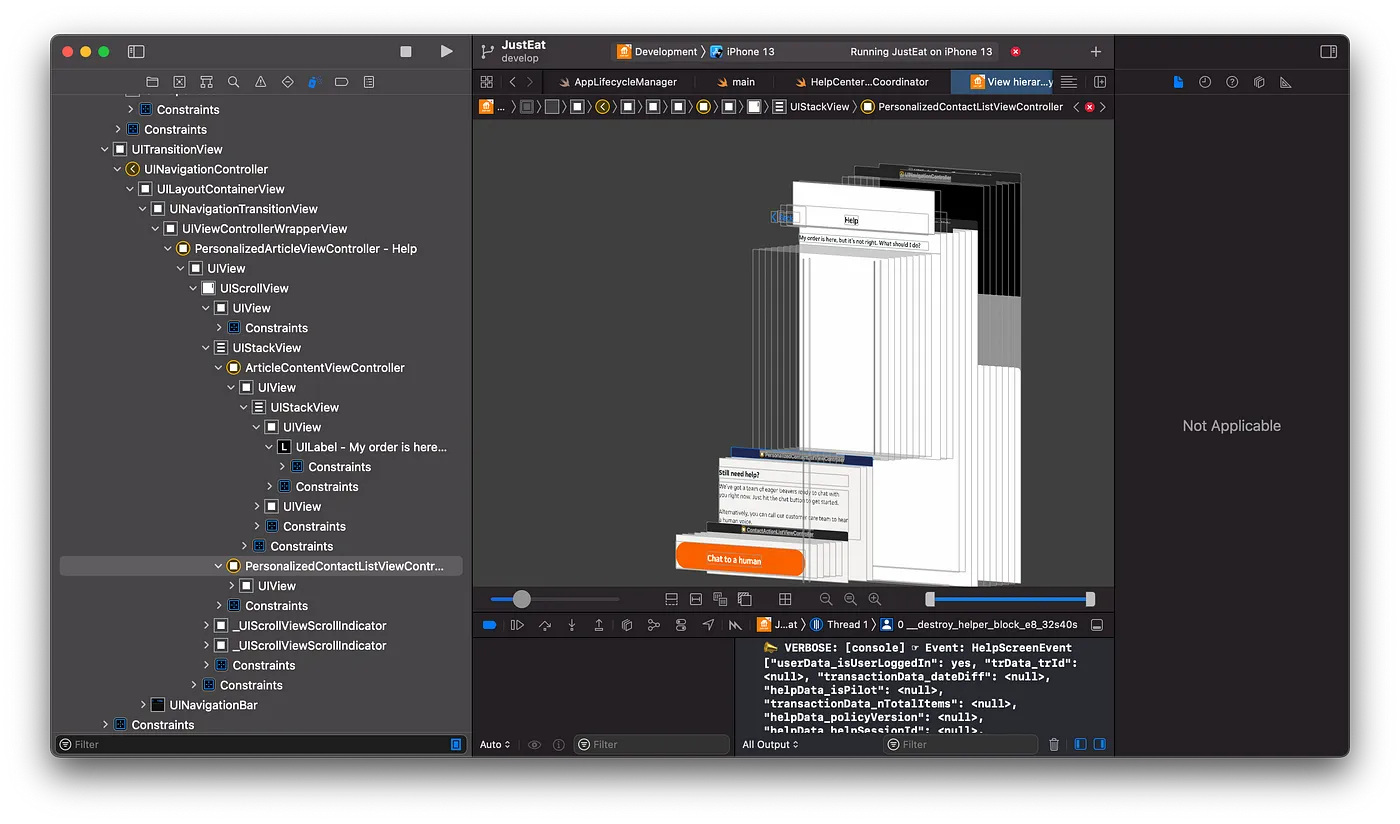This screenshot has height=824, width=1400.
Task: Open the File inspector tab
Action: click(x=1178, y=82)
